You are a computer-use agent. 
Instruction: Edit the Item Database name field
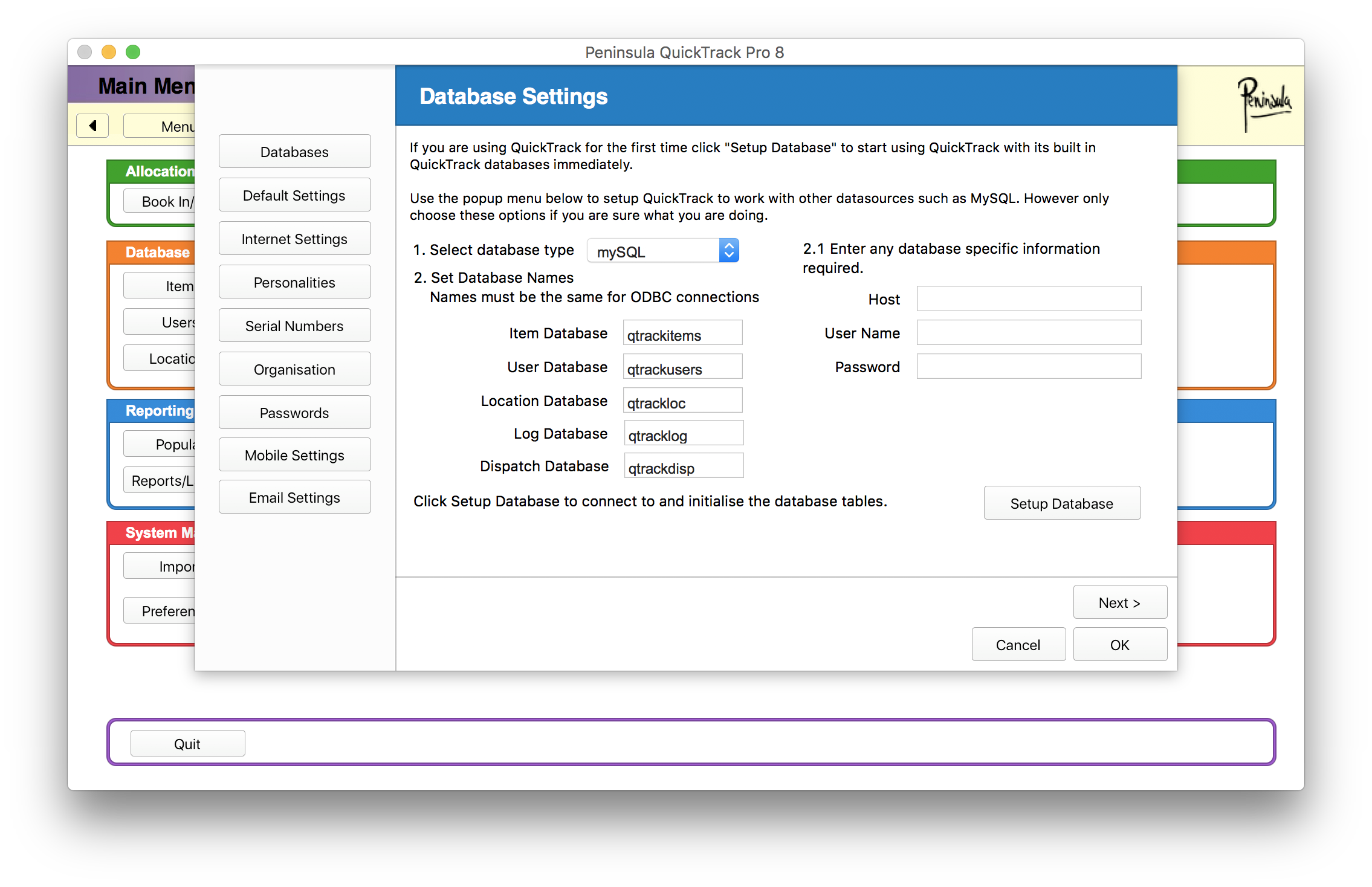pos(682,334)
